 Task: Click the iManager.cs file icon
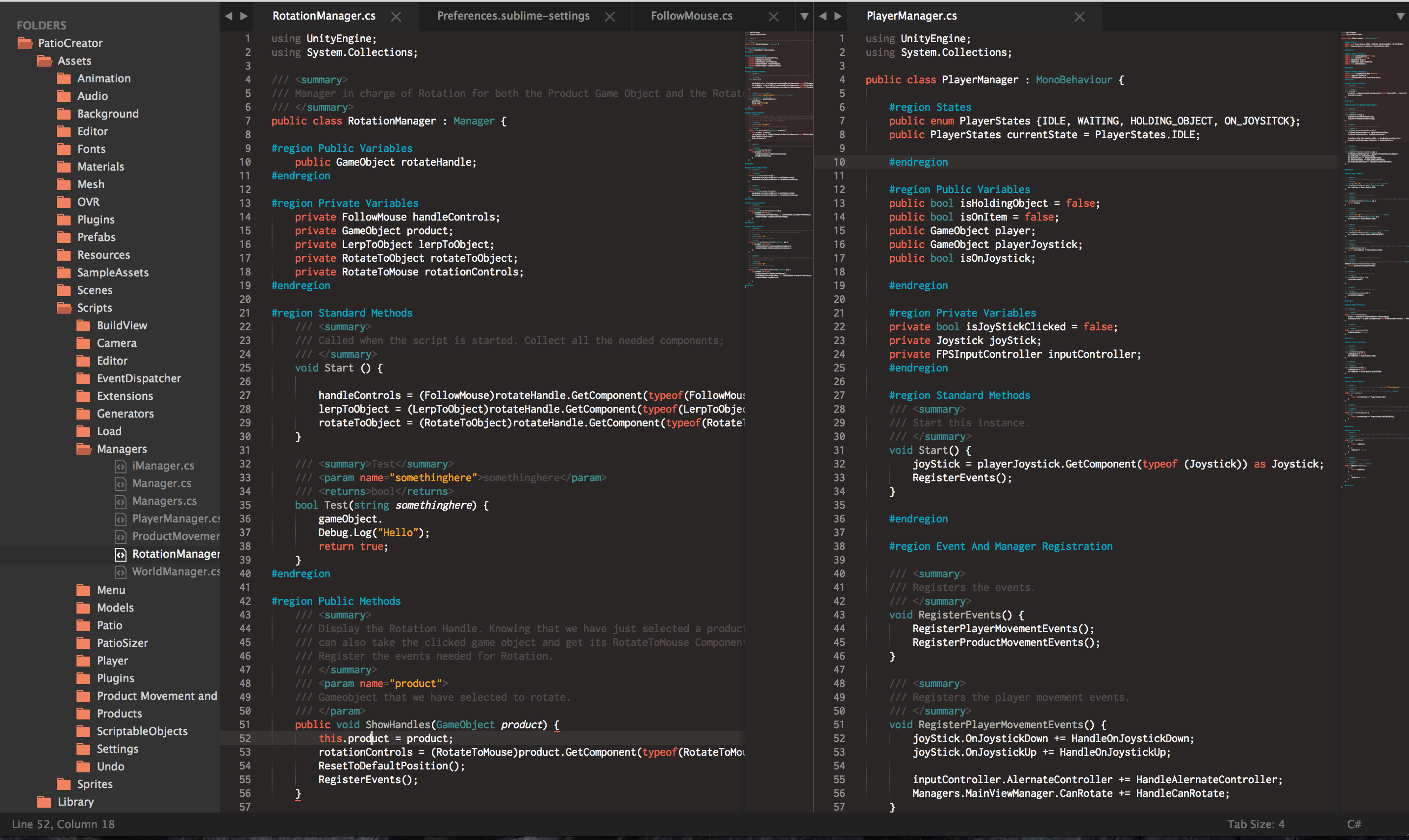(120, 466)
